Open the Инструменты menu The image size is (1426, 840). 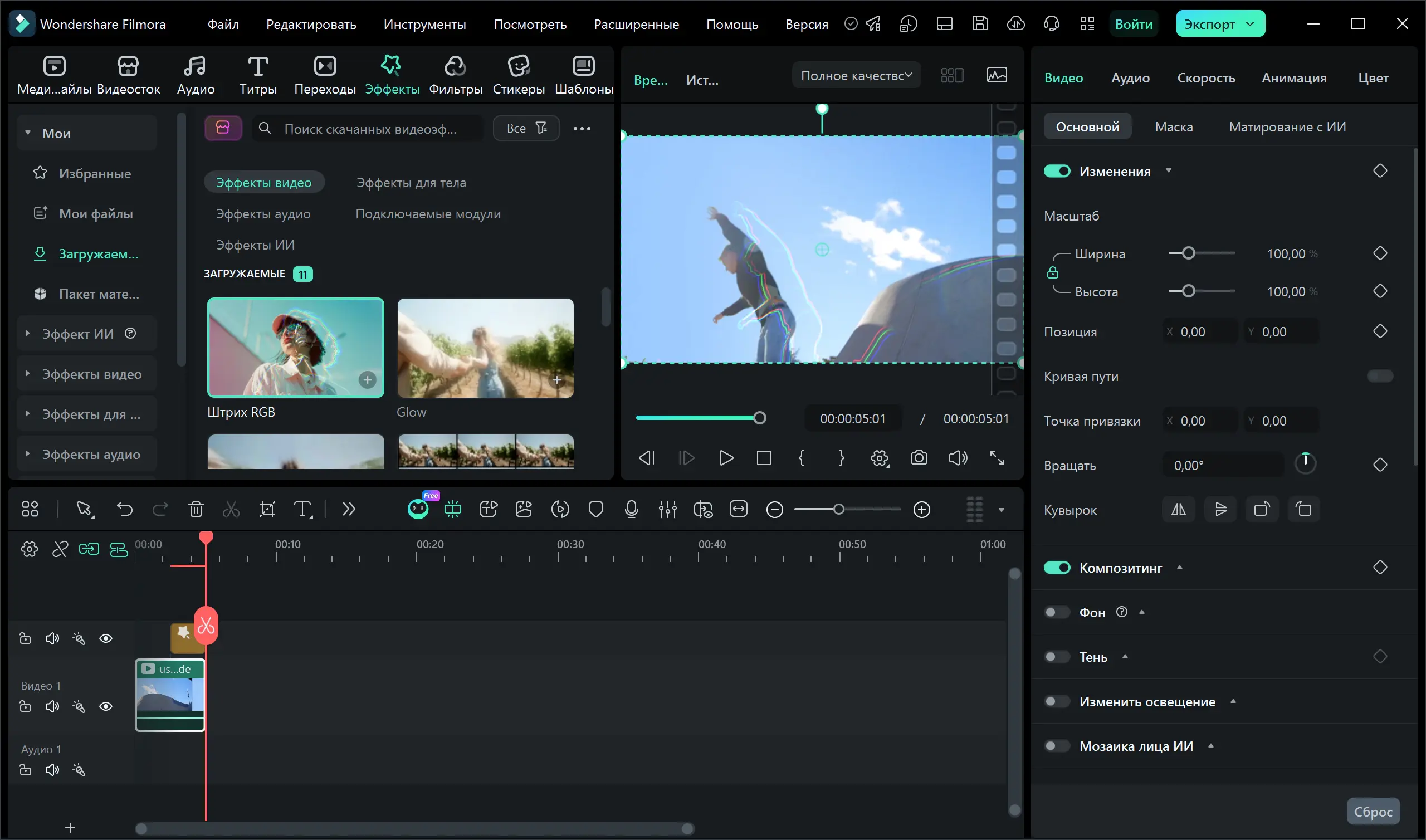[x=424, y=25]
